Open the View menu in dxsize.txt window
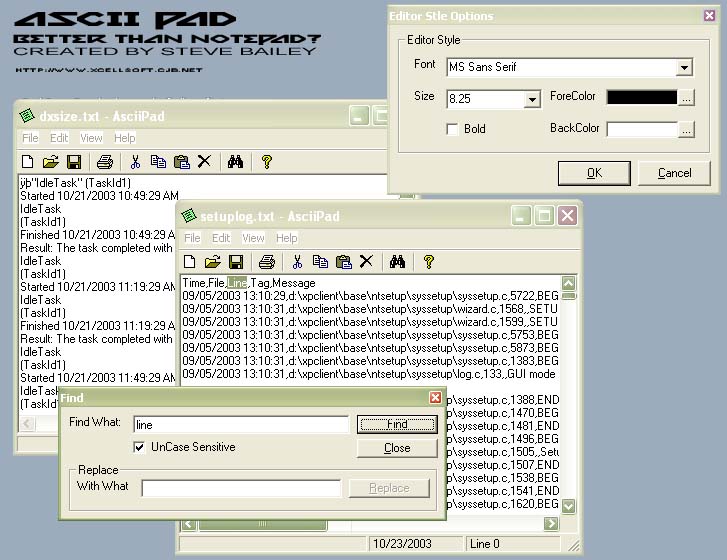The width and height of the screenshot is (727, 560). coord(91,138)
